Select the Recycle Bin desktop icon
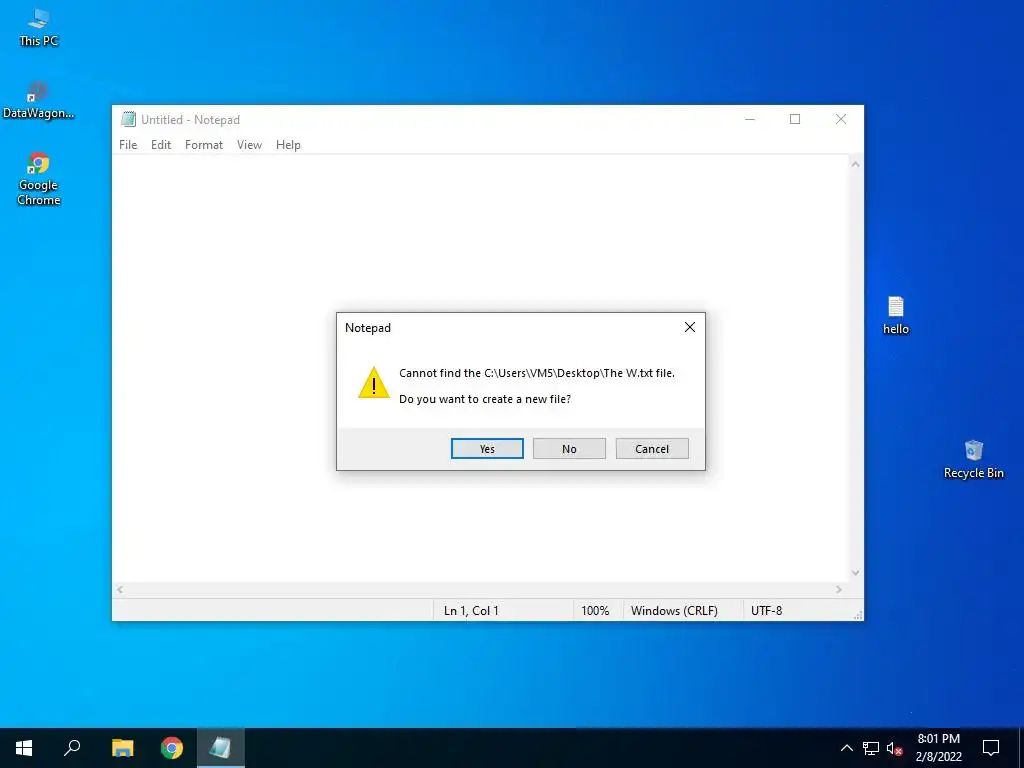 click(974, 460)
